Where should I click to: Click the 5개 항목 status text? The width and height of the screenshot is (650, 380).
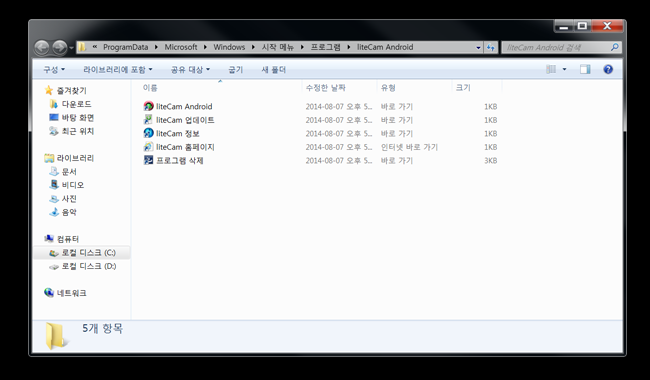(102, 329)
